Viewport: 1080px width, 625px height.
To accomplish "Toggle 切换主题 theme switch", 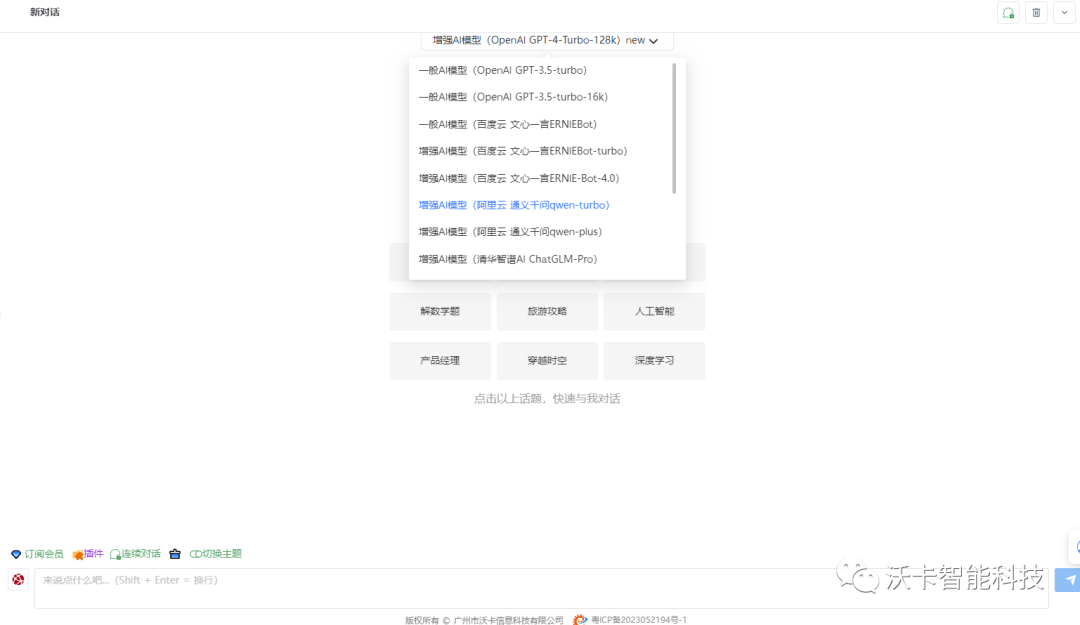I will (x=216, y=554).
